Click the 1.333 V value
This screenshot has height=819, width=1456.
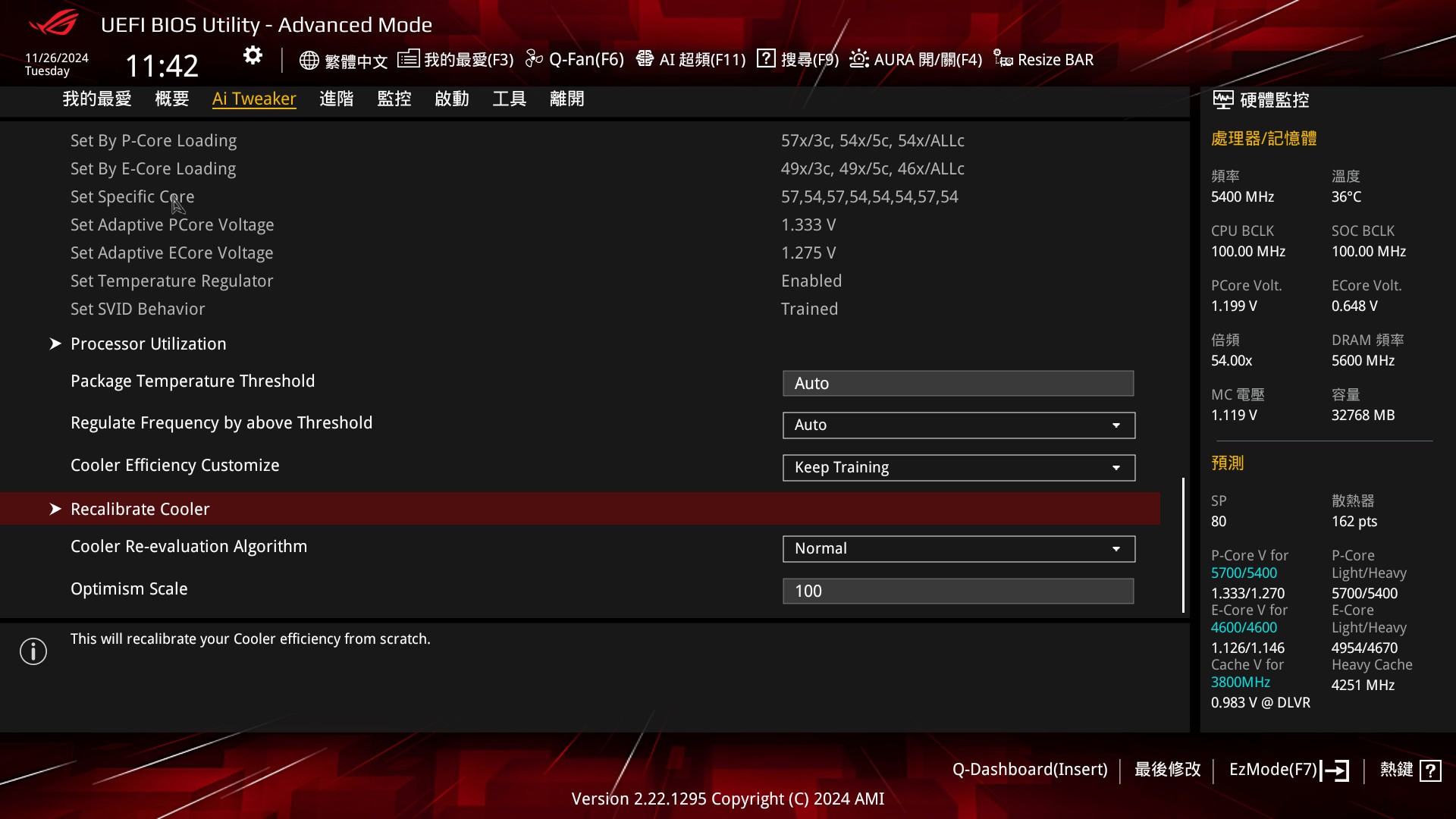[x=808, y=225]
